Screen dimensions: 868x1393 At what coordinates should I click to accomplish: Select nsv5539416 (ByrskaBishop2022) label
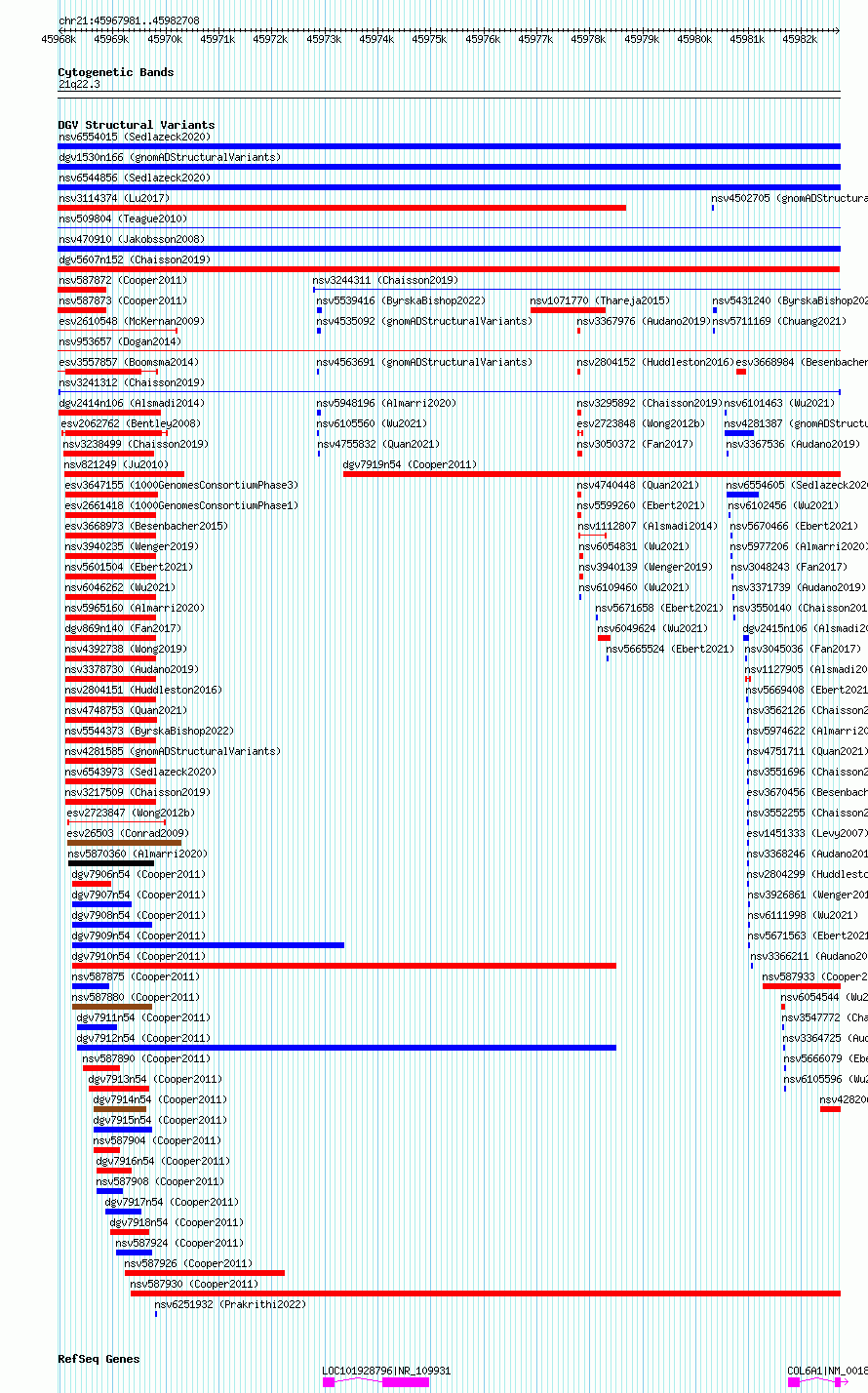(401, 300)
